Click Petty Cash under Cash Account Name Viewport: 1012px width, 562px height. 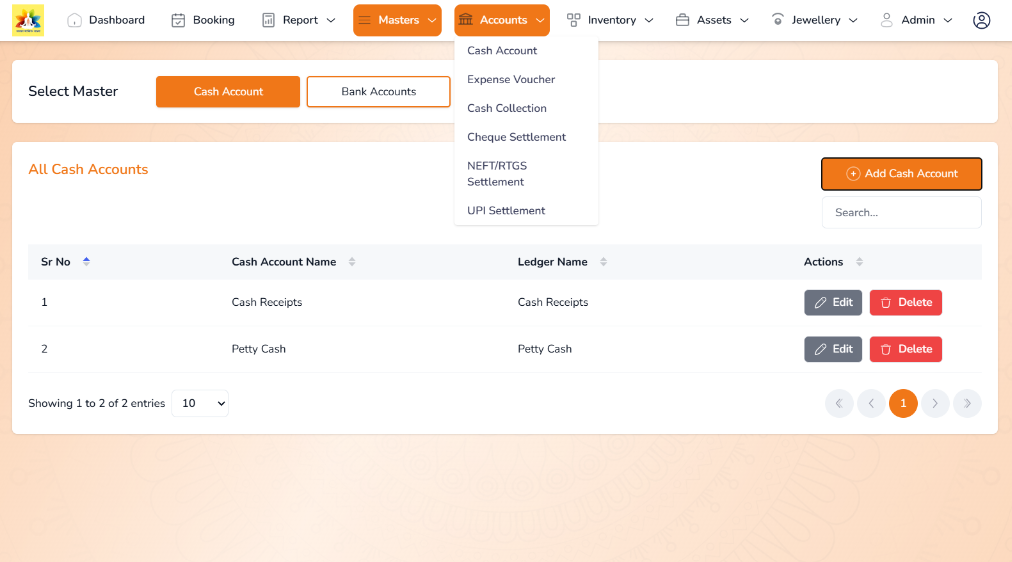pyautogui.click(x=258, y=349)
